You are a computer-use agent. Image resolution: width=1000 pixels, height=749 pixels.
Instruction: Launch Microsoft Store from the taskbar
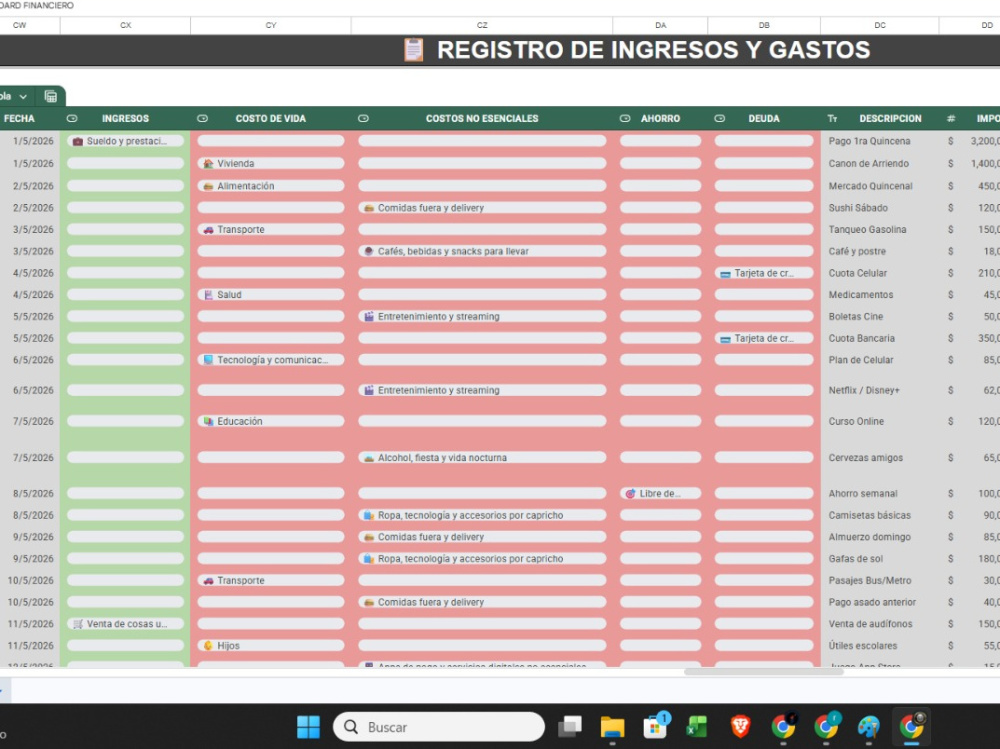[x=655, y=726]
